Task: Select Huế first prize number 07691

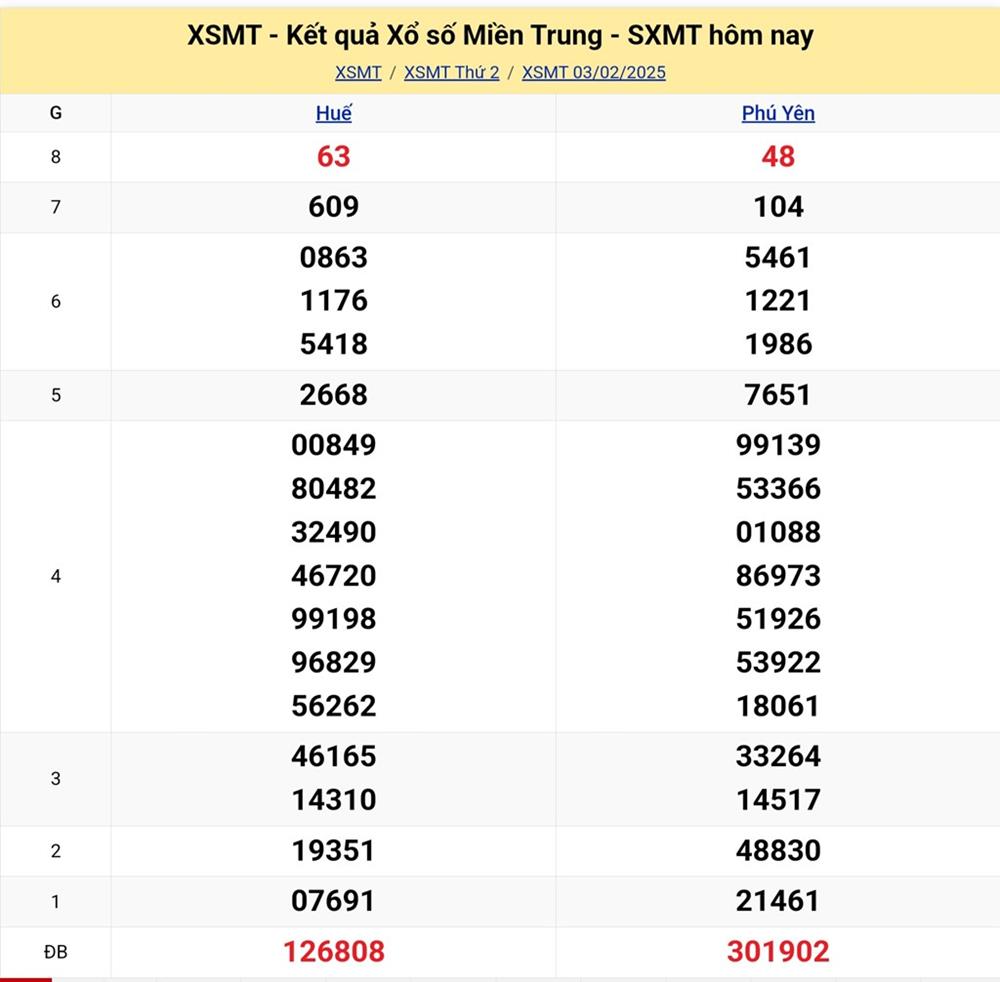Action: tap(333, 901)
